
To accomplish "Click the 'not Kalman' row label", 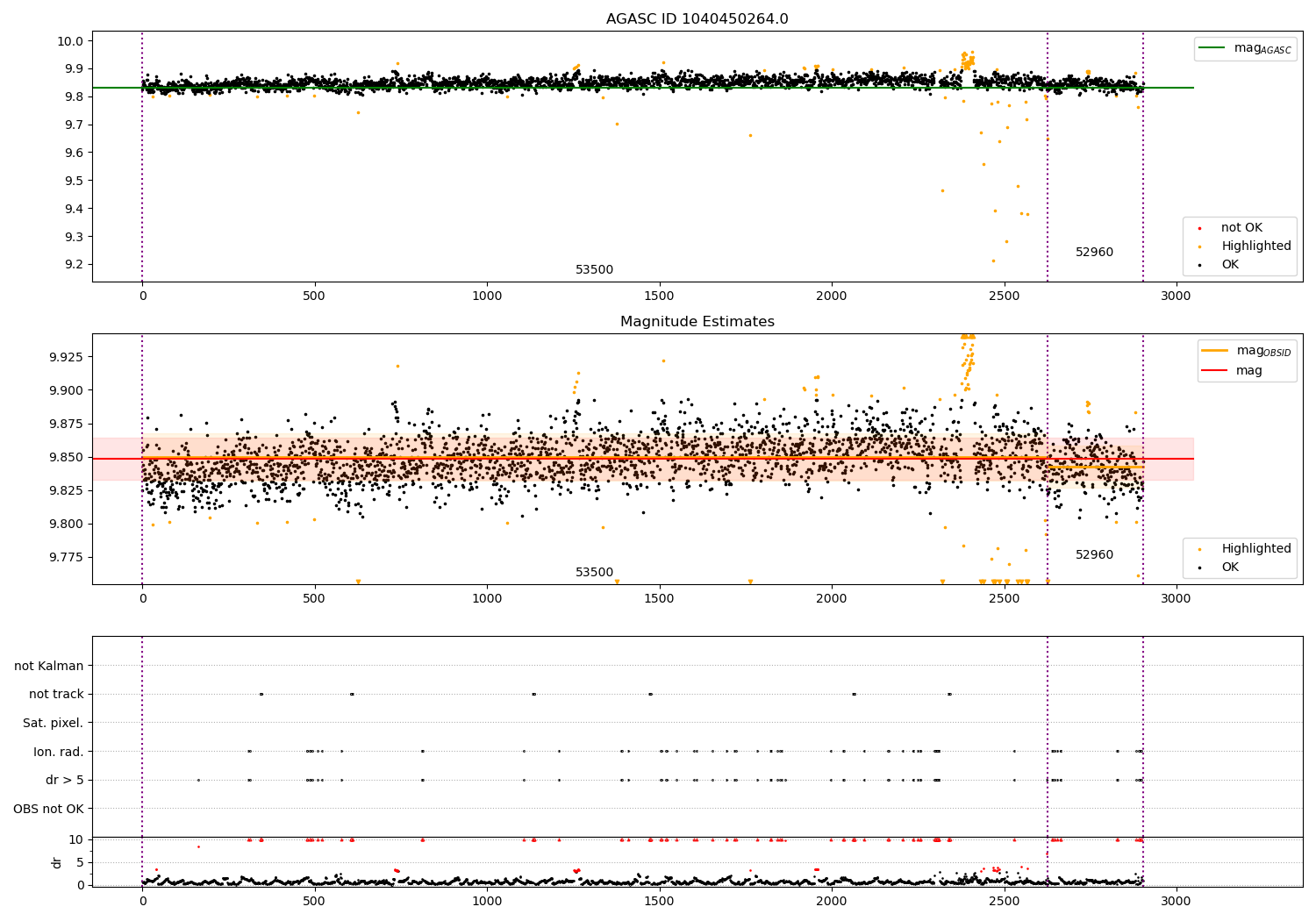I will (49, 666).
